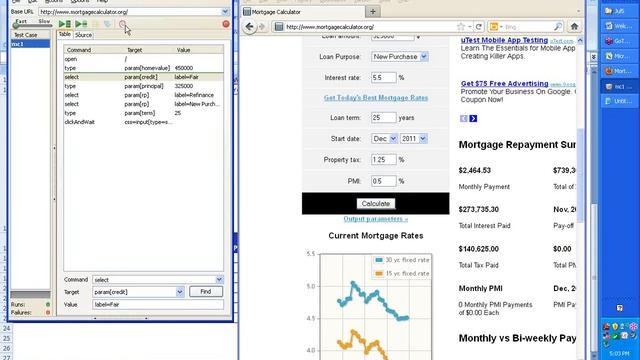Reload the page in Firefox
Screen dimensions: 640x360
click(479, 27)
